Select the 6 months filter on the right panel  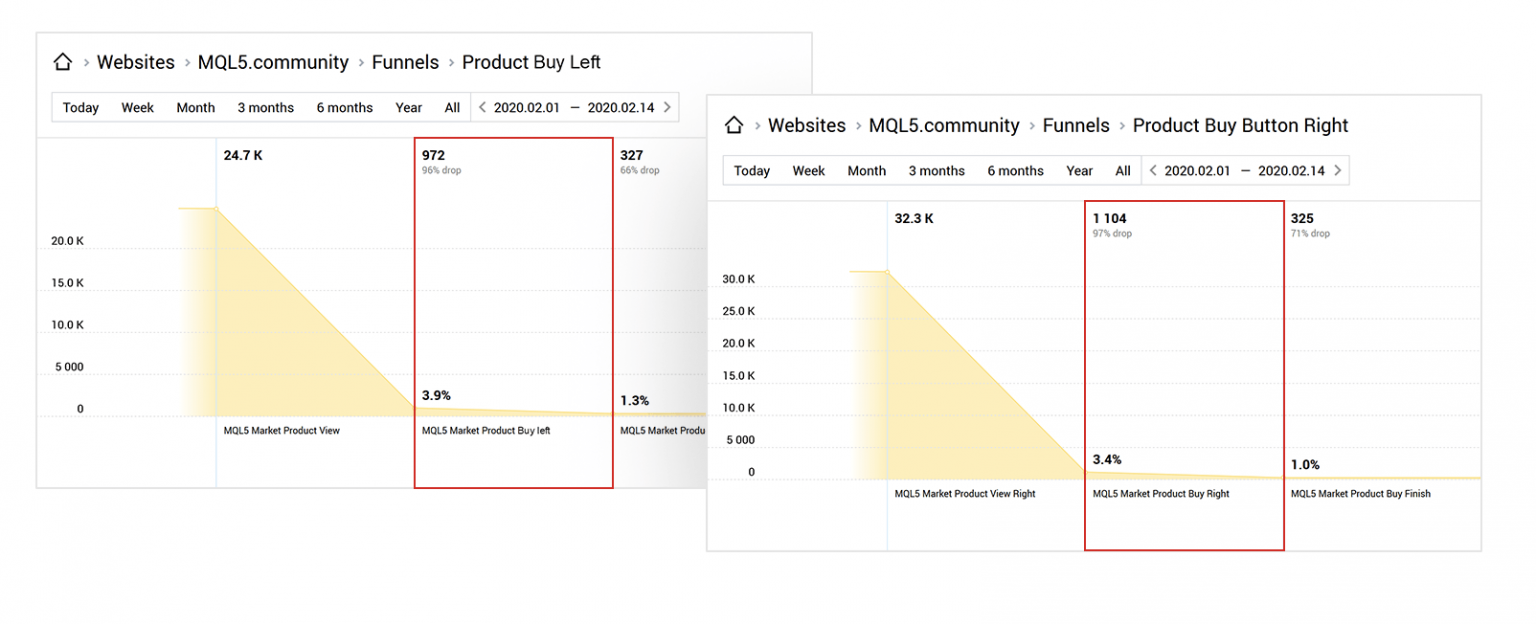click(x=1015, y=170)
